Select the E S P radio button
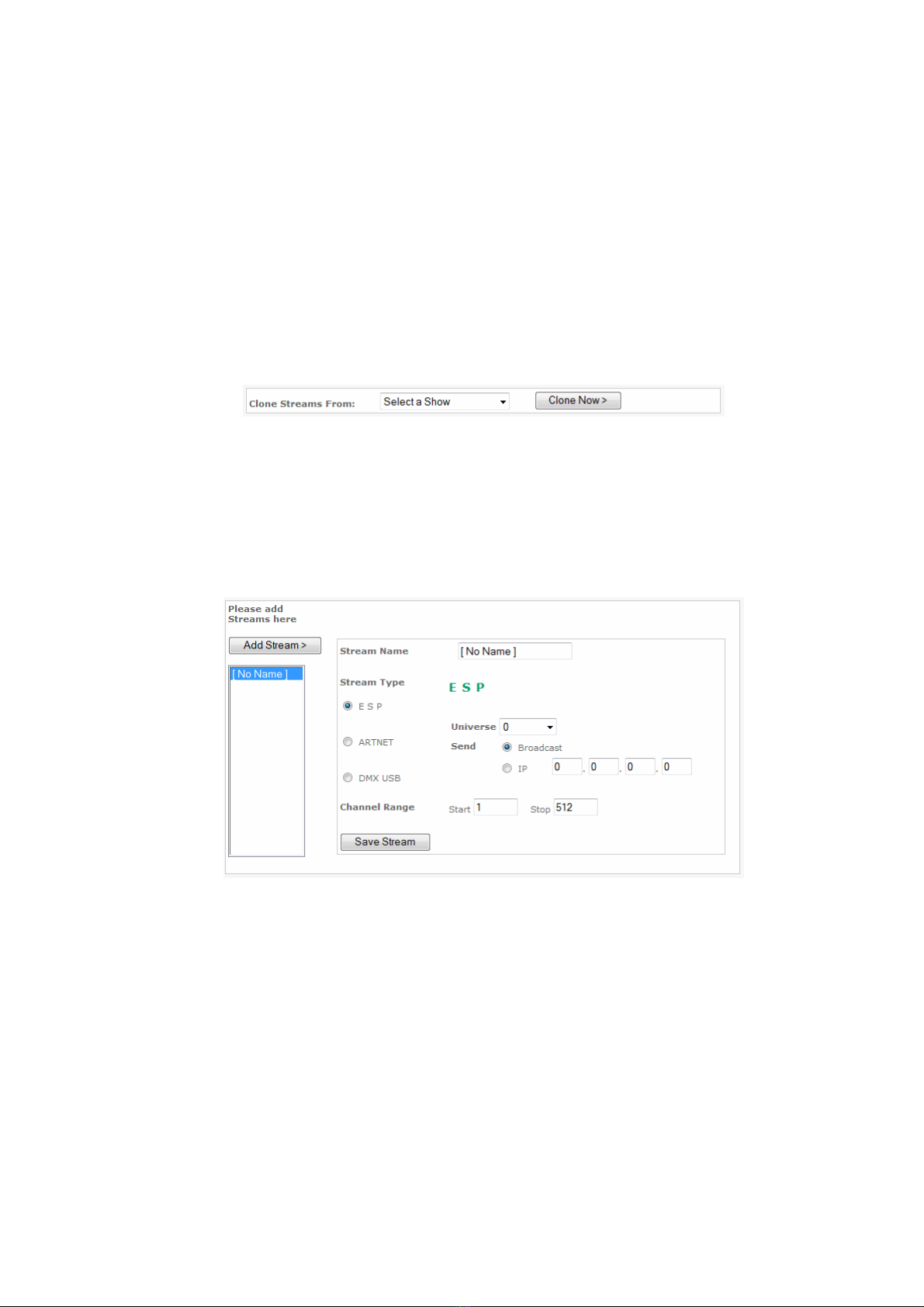 point(348,706)
